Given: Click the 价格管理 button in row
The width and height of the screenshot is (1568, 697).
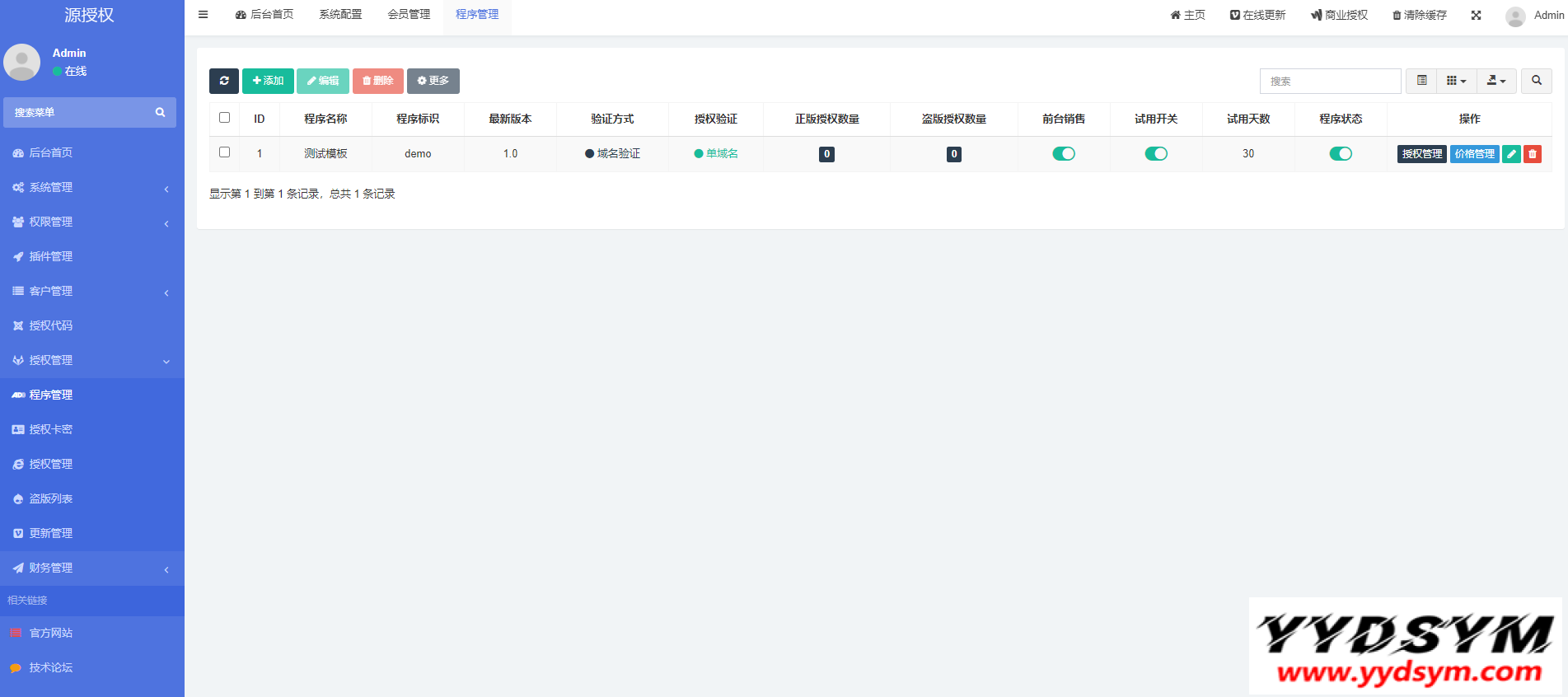Looking at the screenshot, I should tap(1474, 154).
